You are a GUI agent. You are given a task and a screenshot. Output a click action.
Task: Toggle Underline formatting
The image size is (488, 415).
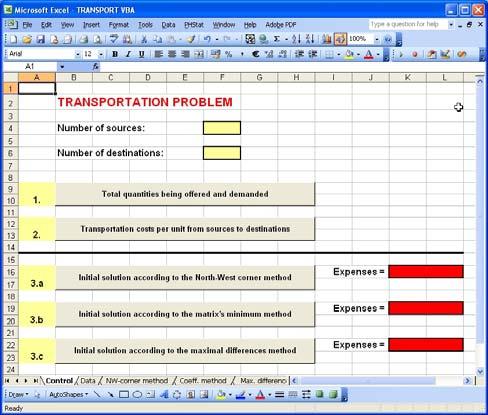coord(142,54)
